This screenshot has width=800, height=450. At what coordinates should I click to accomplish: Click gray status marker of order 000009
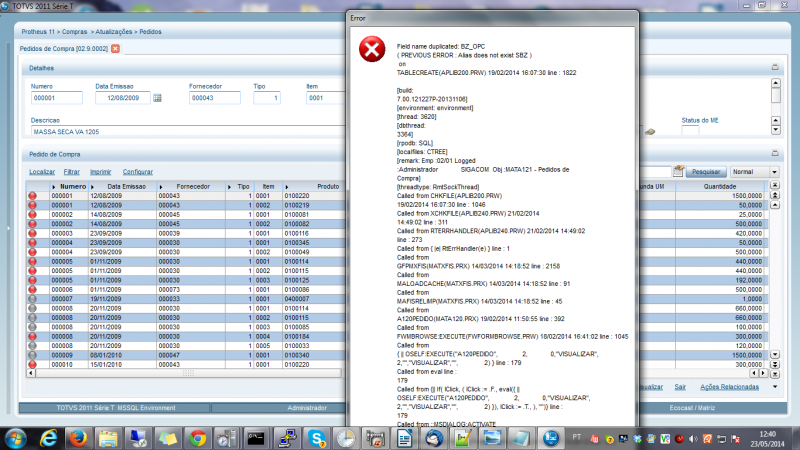point(32,355)
